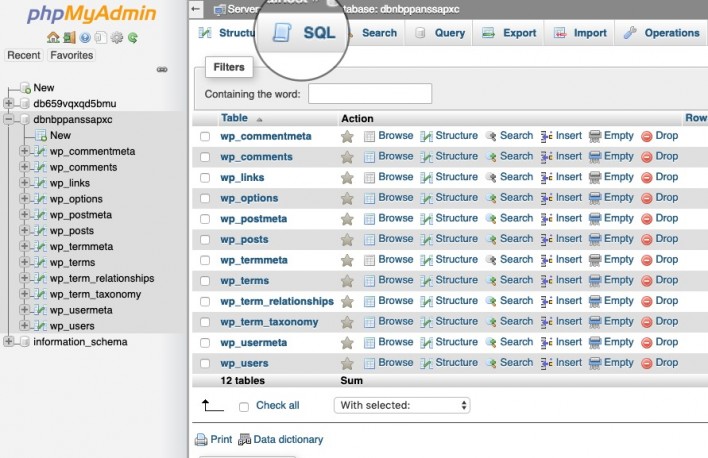Click Insert icon for wp_posts

click(546, 239)
